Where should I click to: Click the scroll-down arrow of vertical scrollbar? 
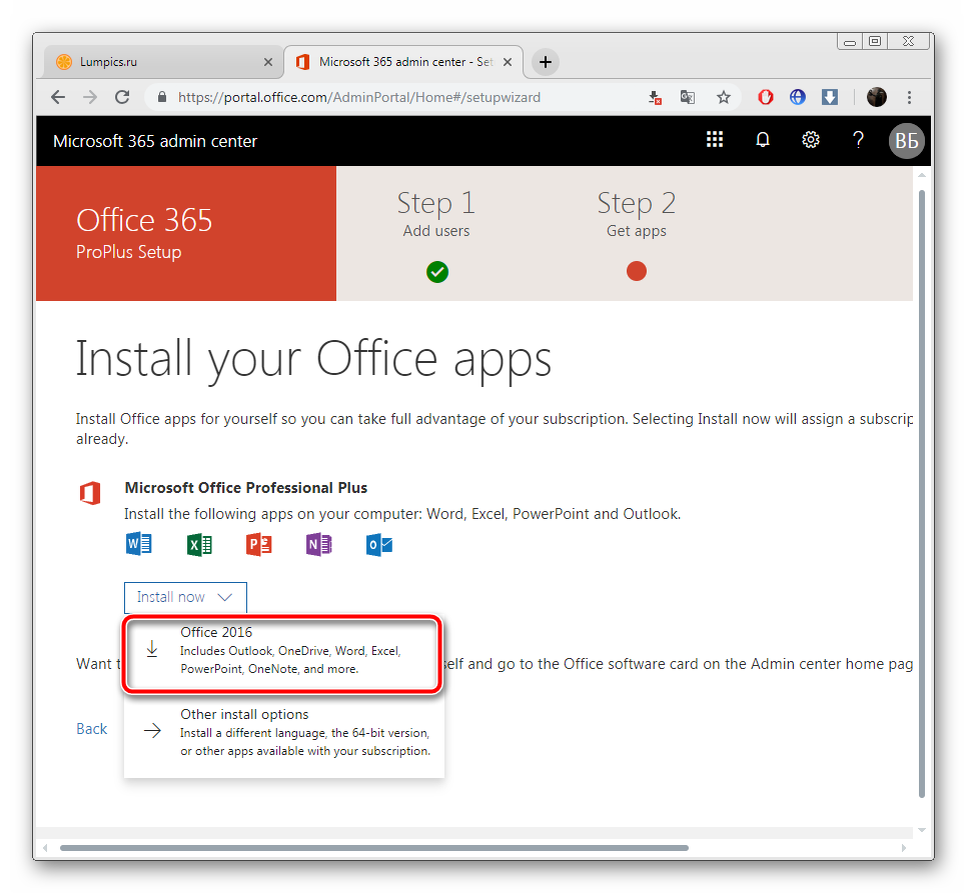point(922,830)
